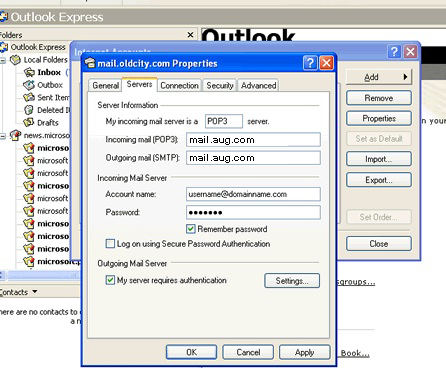The width and height of the screenshot is (446, 368).
Task: Toggle Remember password checkbox
Action: [x=191, y=229]
